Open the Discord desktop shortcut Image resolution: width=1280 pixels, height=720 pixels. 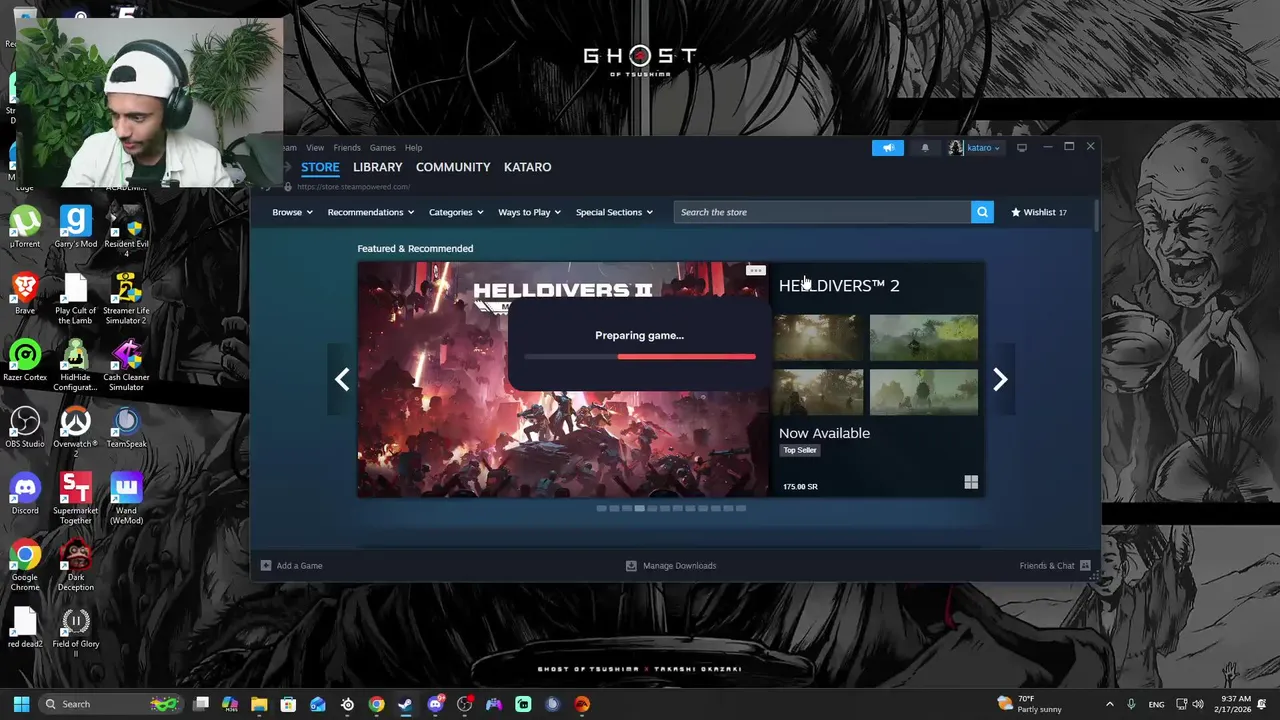click(x=25, y=494)
